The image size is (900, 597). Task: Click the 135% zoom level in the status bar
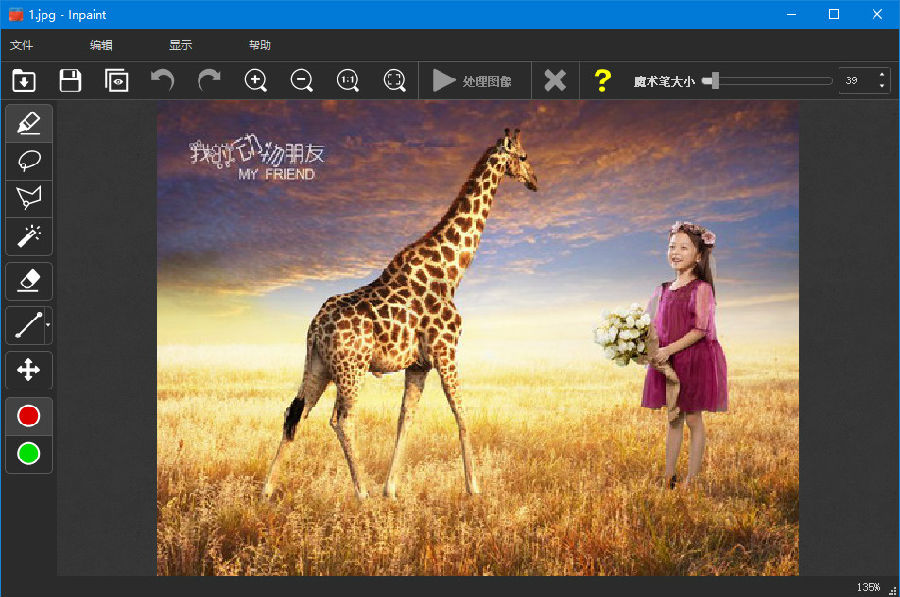tap(868, 587)
